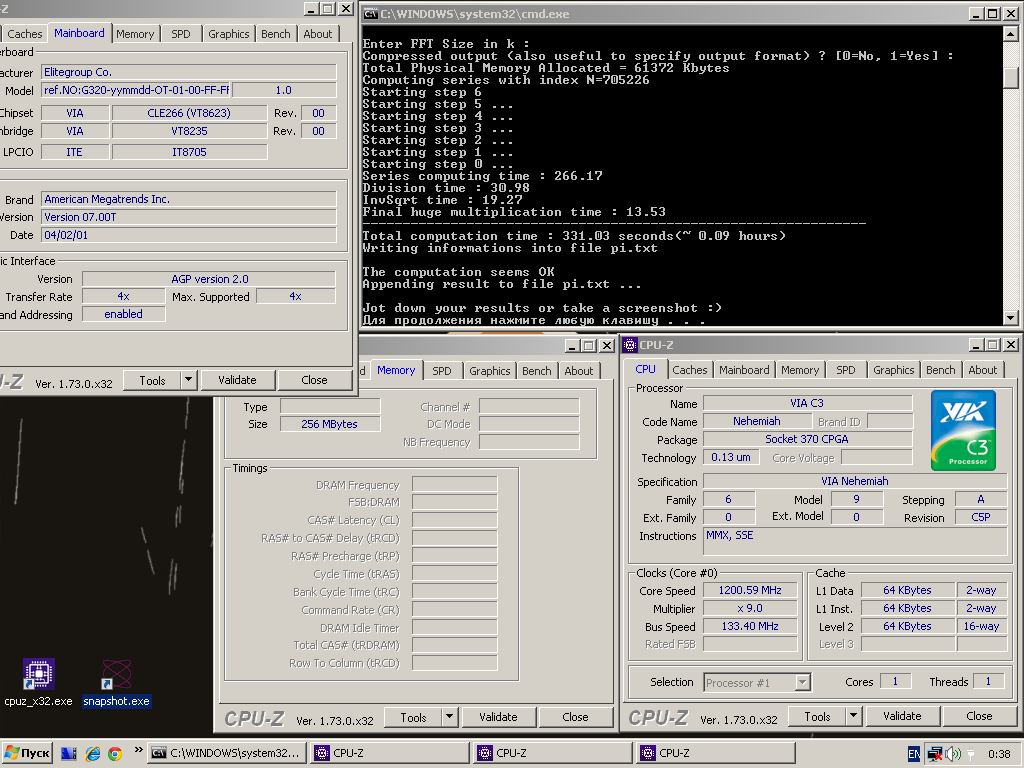The image size is (1024, 768).
Task: Click the Bus Speed 133.40 MHz field
Action: click(x=750, y=626)
